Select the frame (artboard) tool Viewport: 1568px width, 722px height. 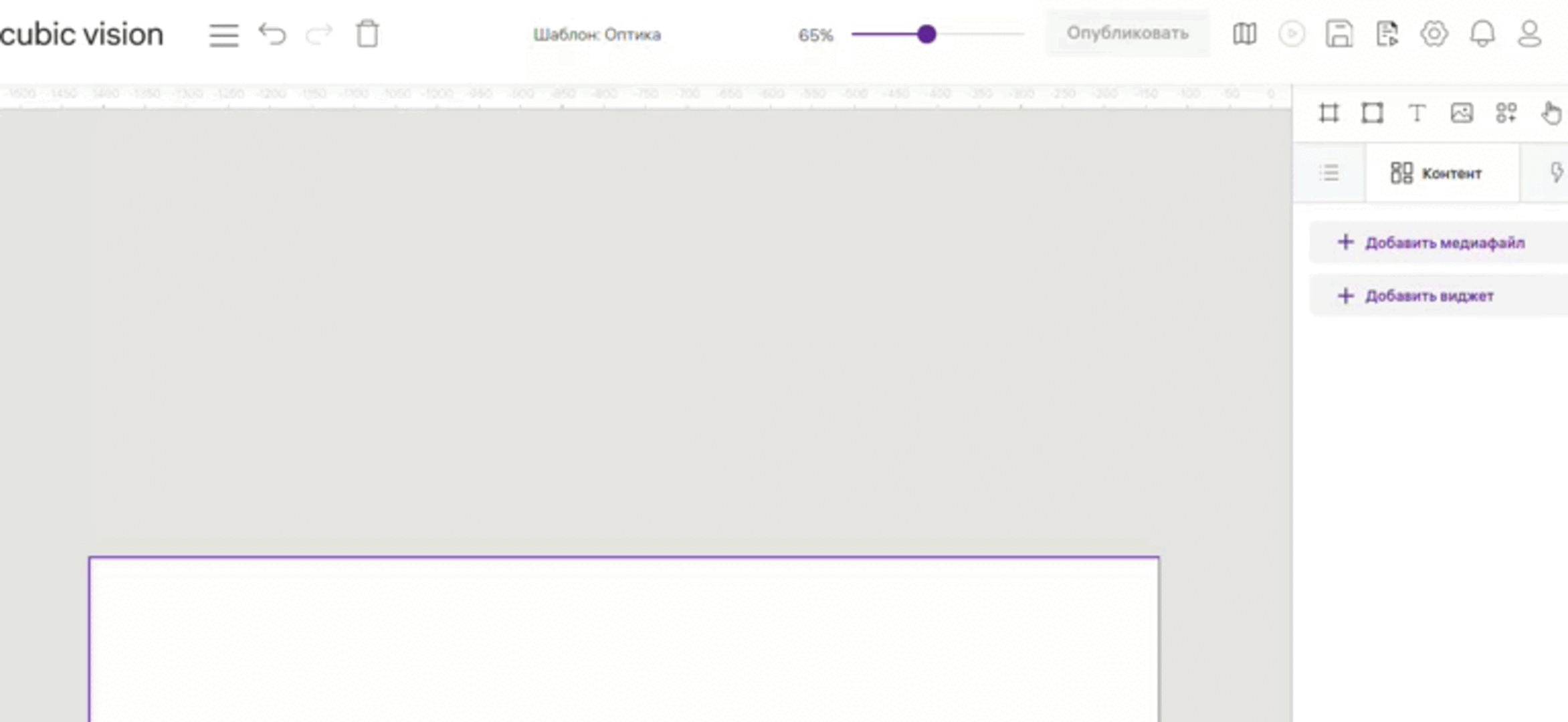point(1329,113)
